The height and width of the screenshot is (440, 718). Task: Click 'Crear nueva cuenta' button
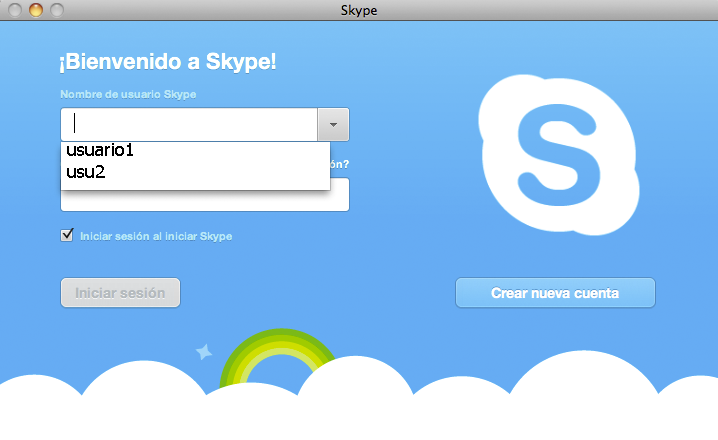[x=555, y=293]
